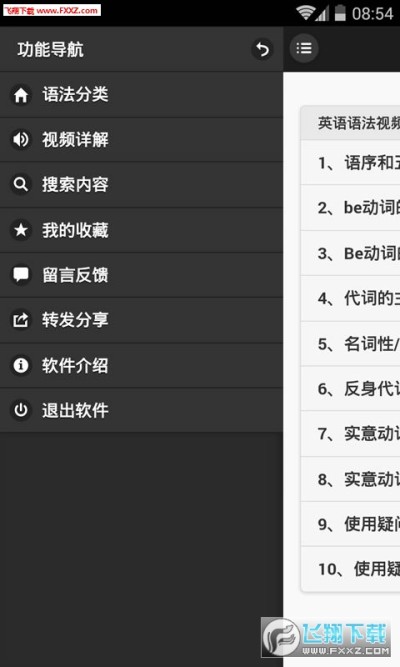
Task: Open the 视频详解 menu item
Action: (x=141, y=140)
